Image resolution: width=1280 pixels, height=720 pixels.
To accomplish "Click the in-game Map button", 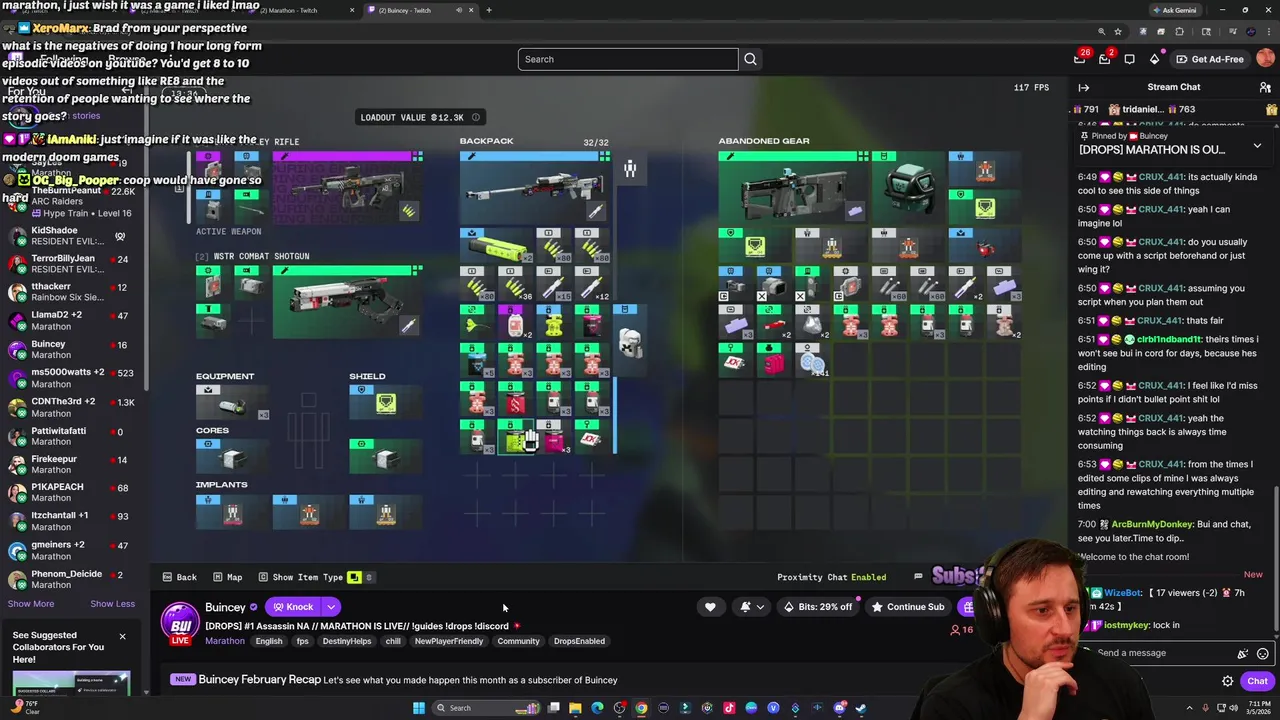I will click(226, 577).
